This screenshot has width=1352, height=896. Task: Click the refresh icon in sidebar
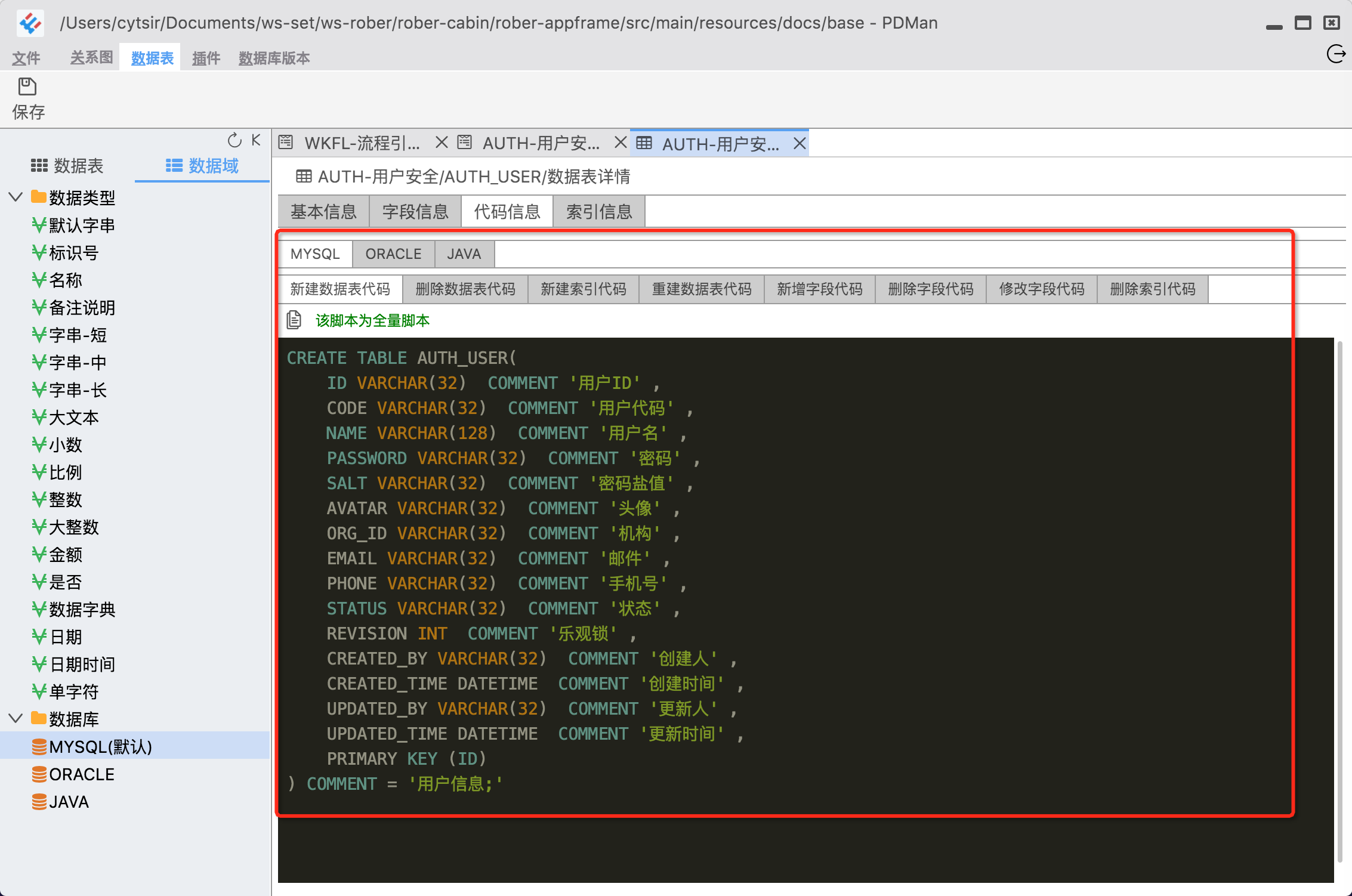[x=234, y=141]
